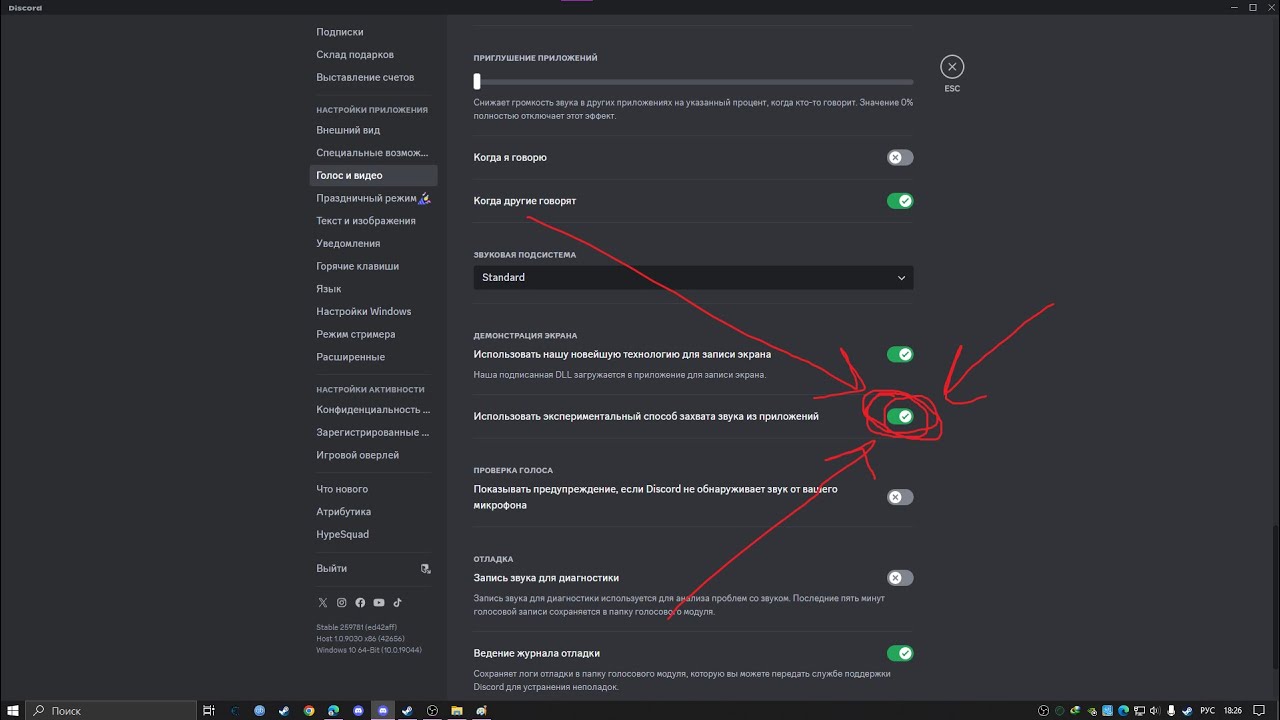This screenshot has height=720, width=1280.
Task: Click the system tray microphone icon
Action: 1172,710
